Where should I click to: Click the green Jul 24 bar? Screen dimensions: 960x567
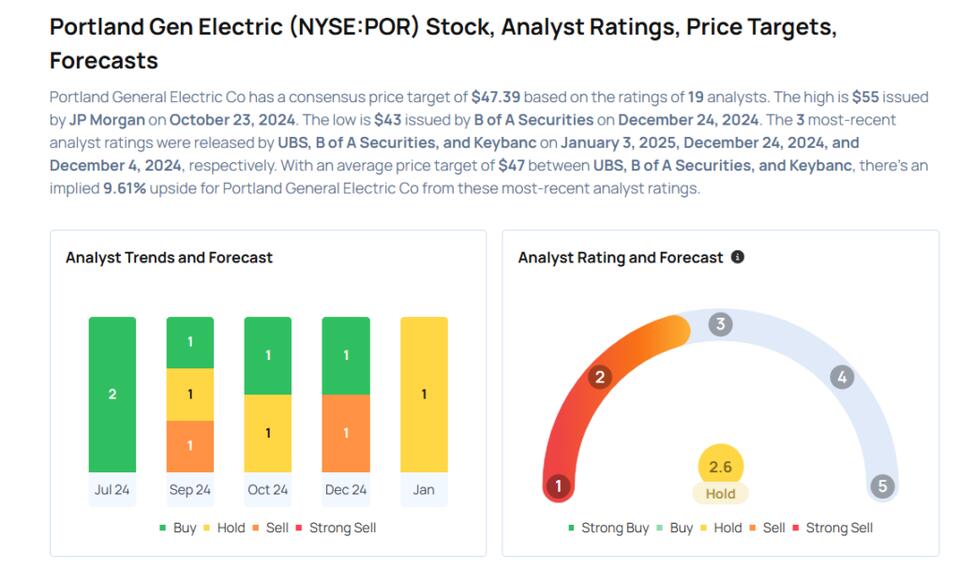[112, 394]
